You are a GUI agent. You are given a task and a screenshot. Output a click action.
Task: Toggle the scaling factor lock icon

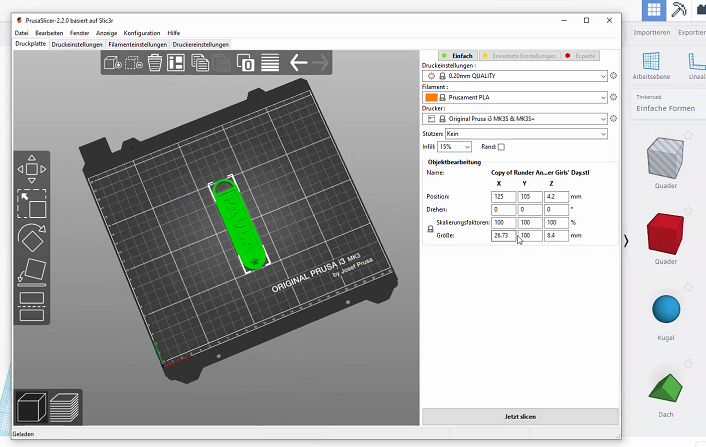click(430, 229)
